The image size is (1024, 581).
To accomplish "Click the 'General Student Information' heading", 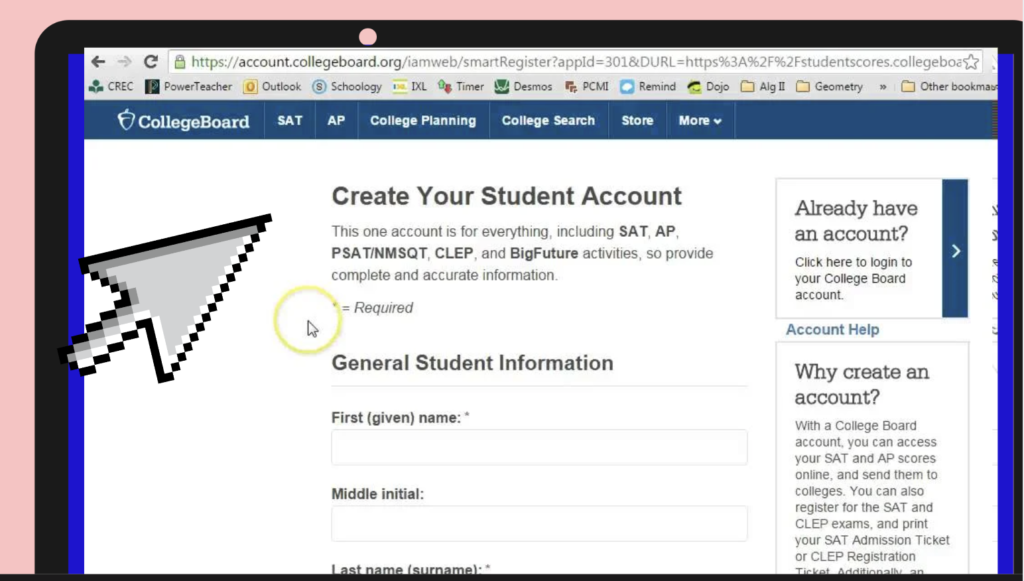I will [473, 363].
